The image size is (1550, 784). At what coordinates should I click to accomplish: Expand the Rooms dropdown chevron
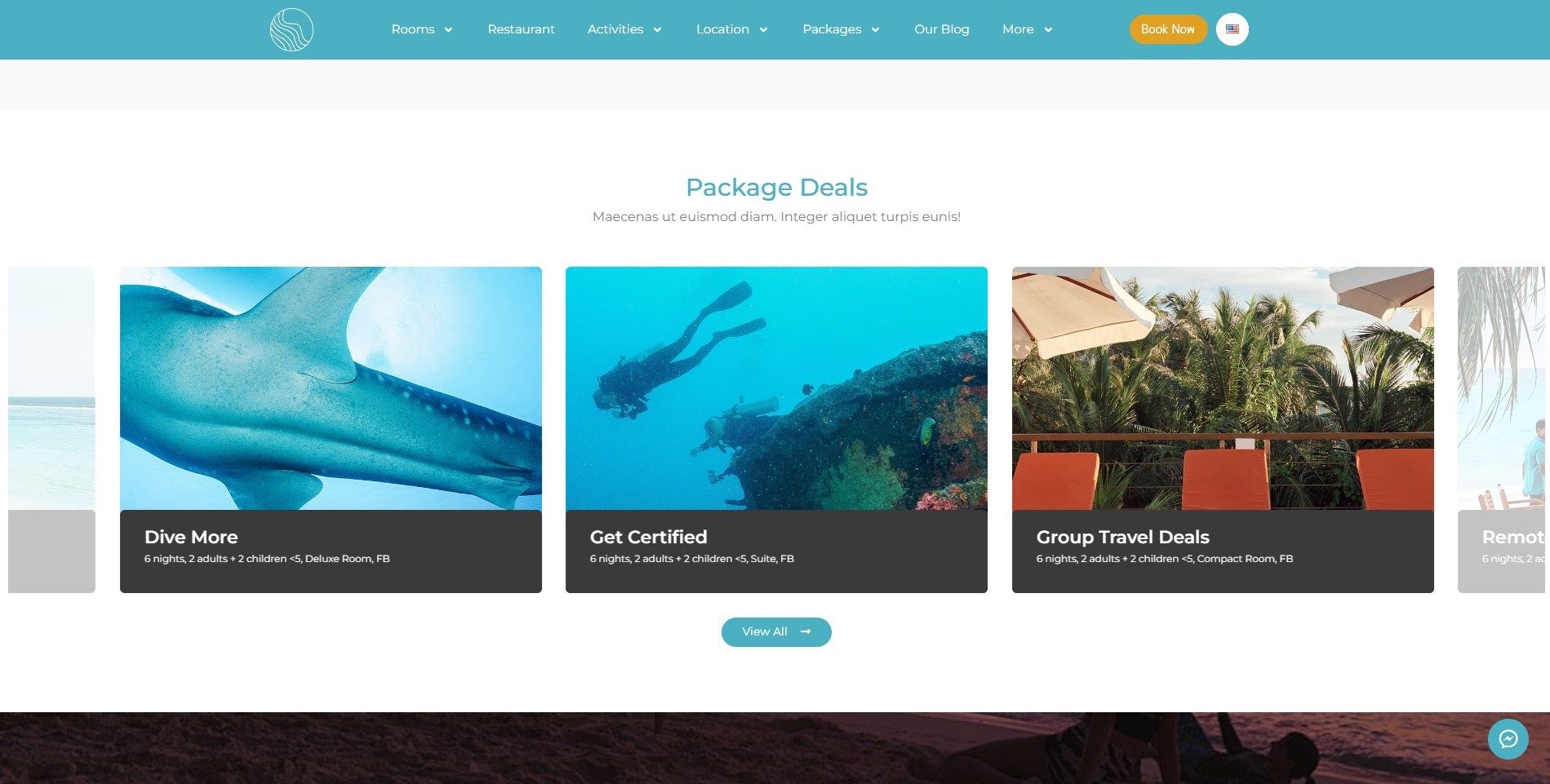tap(448, 30)
